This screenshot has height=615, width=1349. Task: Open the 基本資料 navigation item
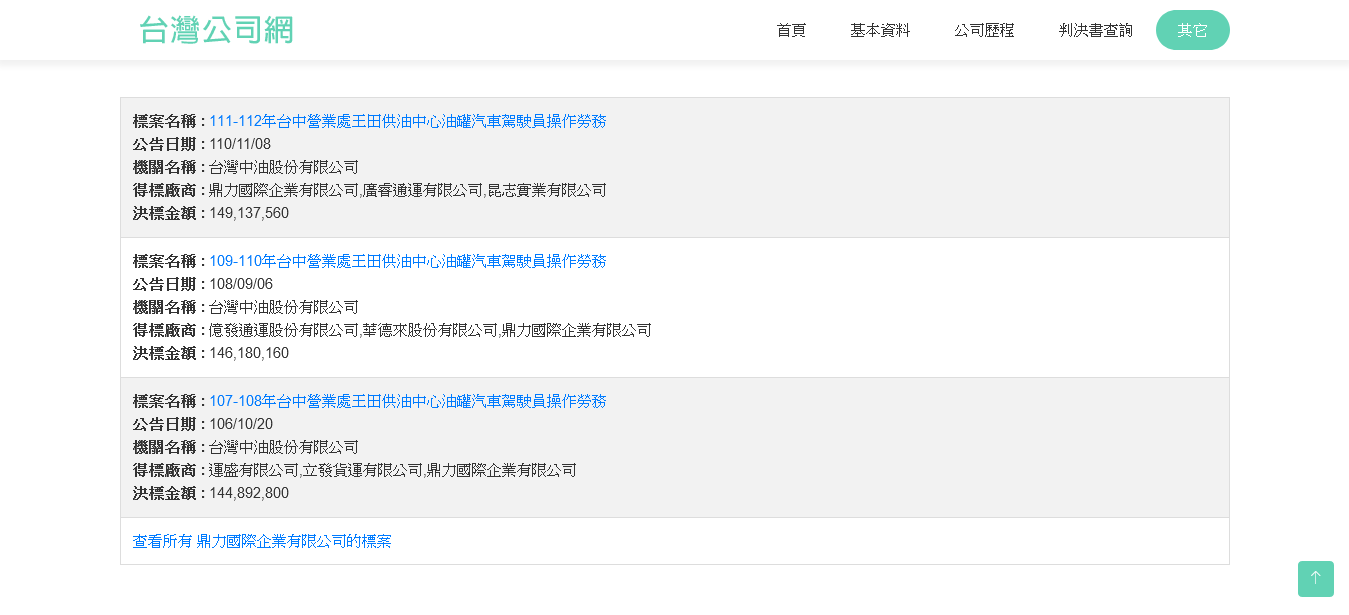coord(880,30)
